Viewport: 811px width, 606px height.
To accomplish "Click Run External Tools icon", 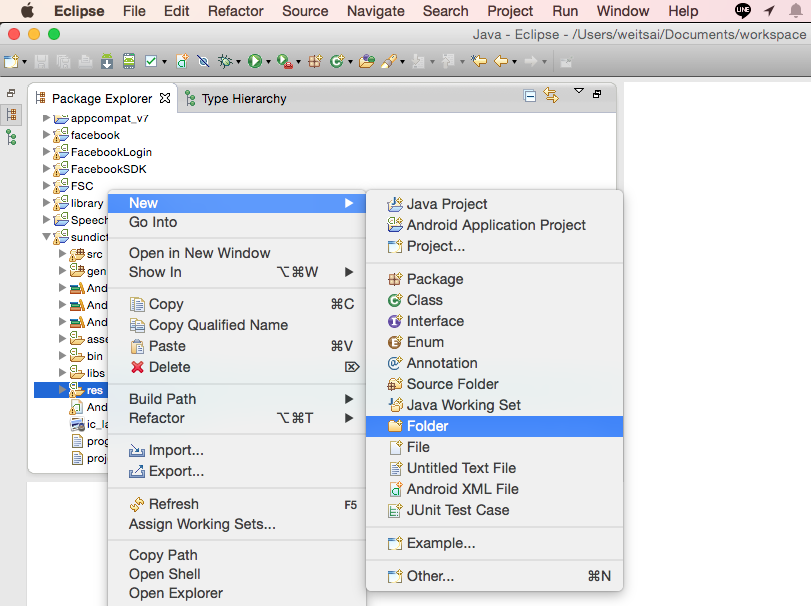I will (x=284, y=62).
